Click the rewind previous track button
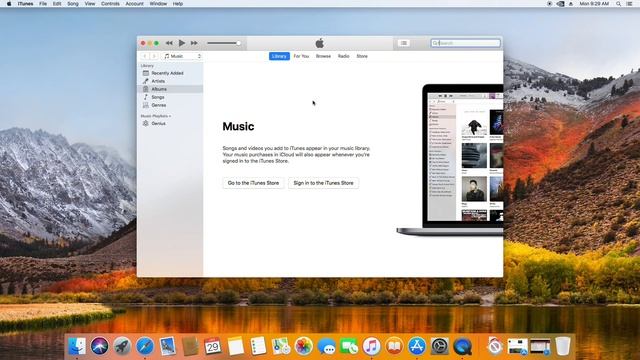The height and width of the screenshot is (360, 640). 169,43
